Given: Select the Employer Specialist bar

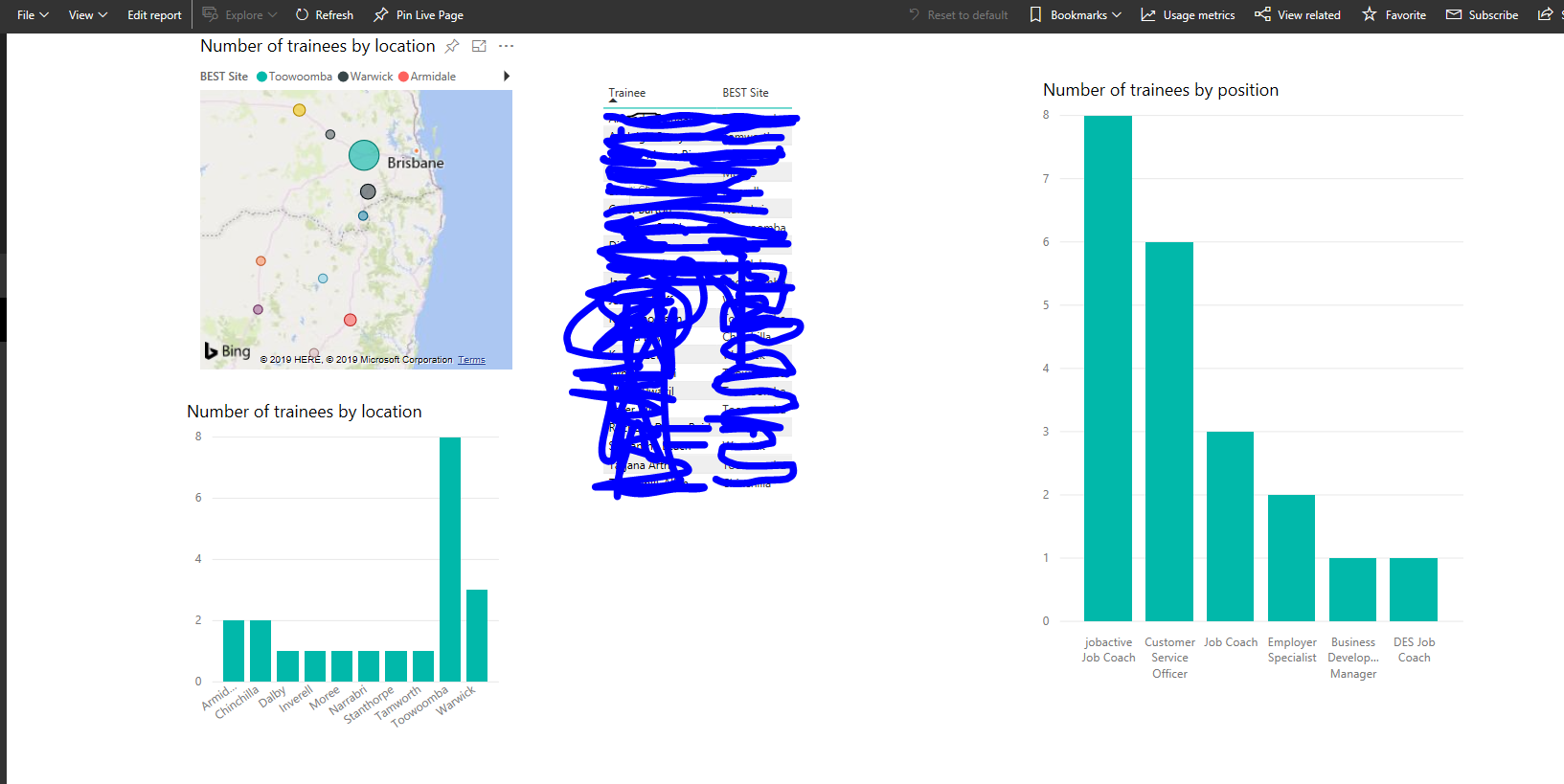Looking at the screenshot, I should [1292, 558].
